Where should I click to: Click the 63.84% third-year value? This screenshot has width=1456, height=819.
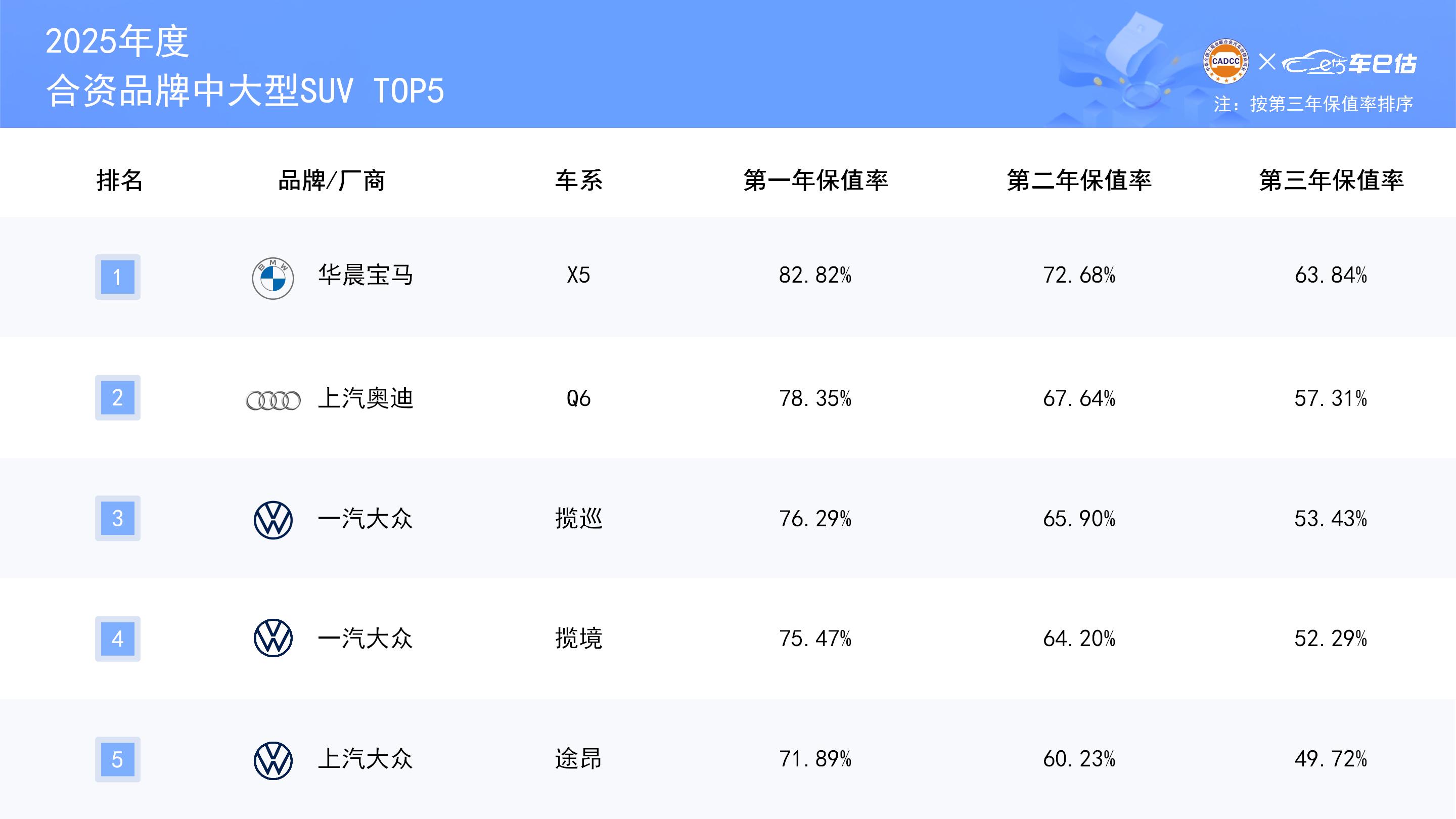[x=1331, y=275]
